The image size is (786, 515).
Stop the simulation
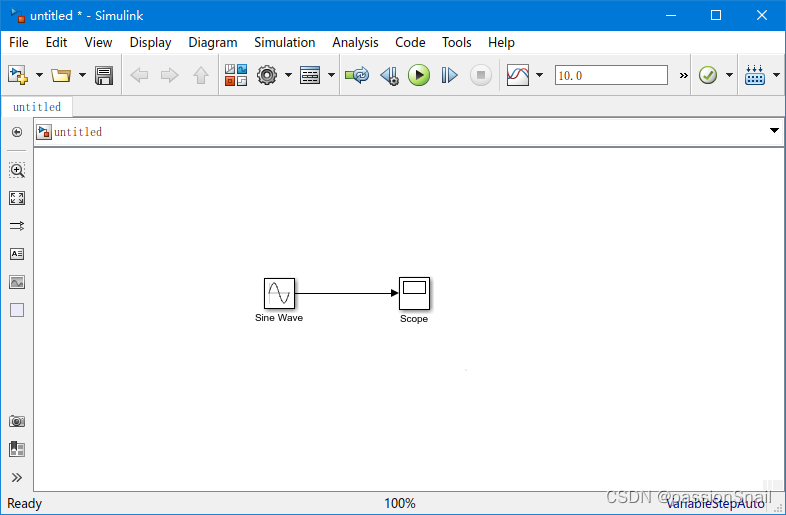pyautogui.click(x=480, y=75)
